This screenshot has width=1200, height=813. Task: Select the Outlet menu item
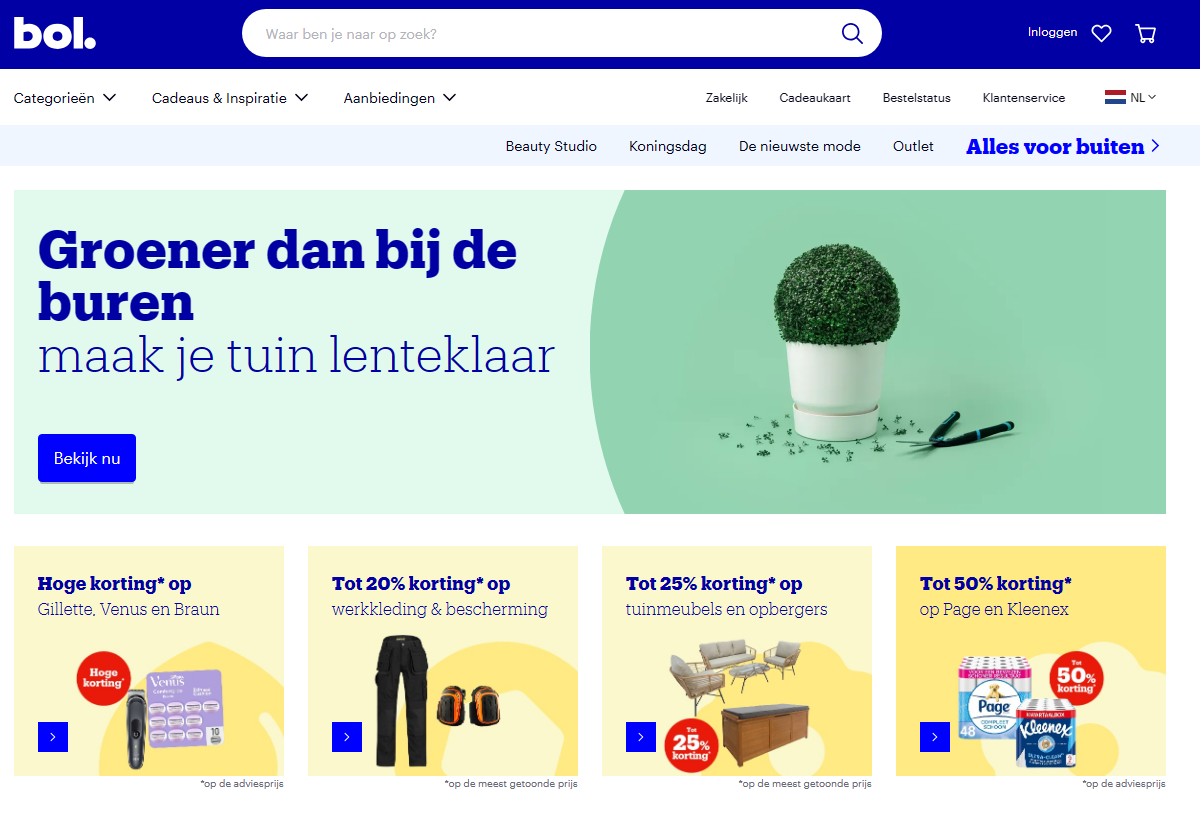tap(913, 146)
